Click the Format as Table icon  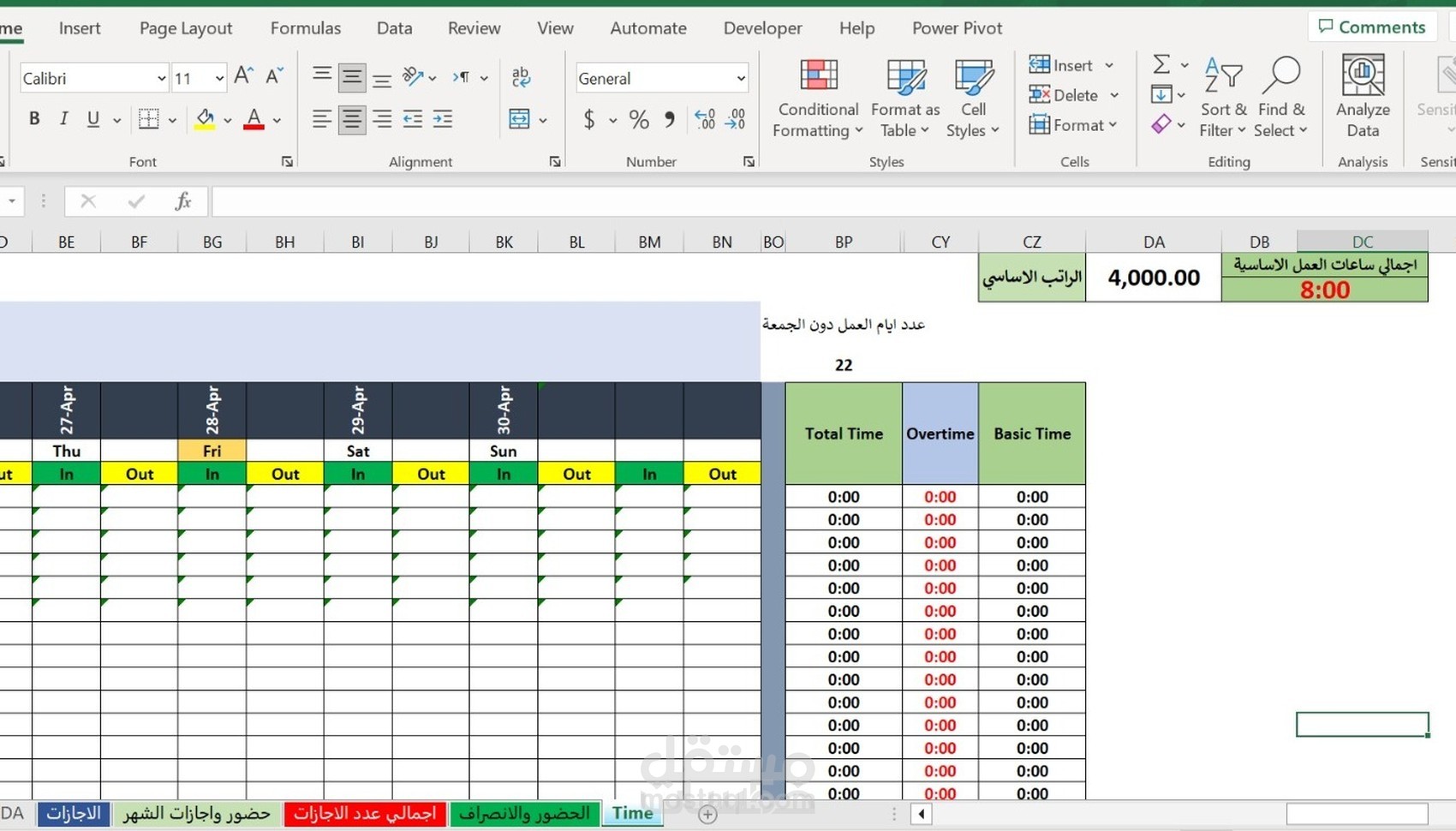(x=904, y=75)
